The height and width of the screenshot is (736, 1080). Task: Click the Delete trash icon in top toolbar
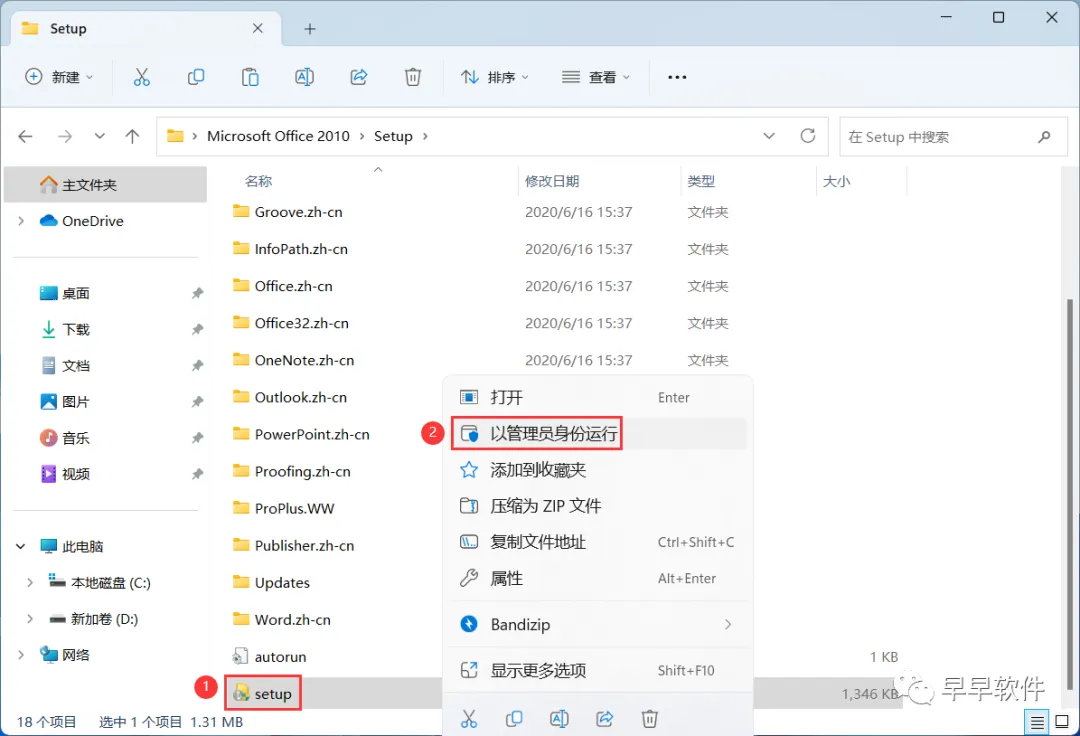[x=413, y=77]
